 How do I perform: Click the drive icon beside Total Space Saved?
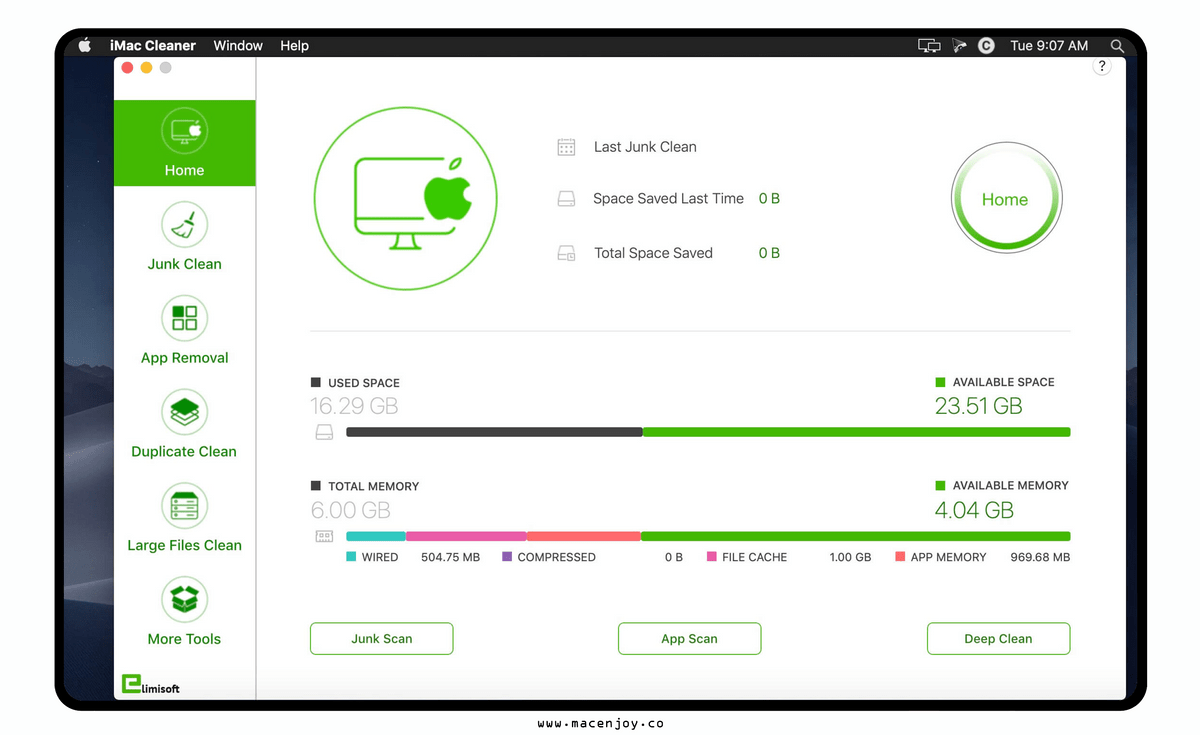point(566,253)
